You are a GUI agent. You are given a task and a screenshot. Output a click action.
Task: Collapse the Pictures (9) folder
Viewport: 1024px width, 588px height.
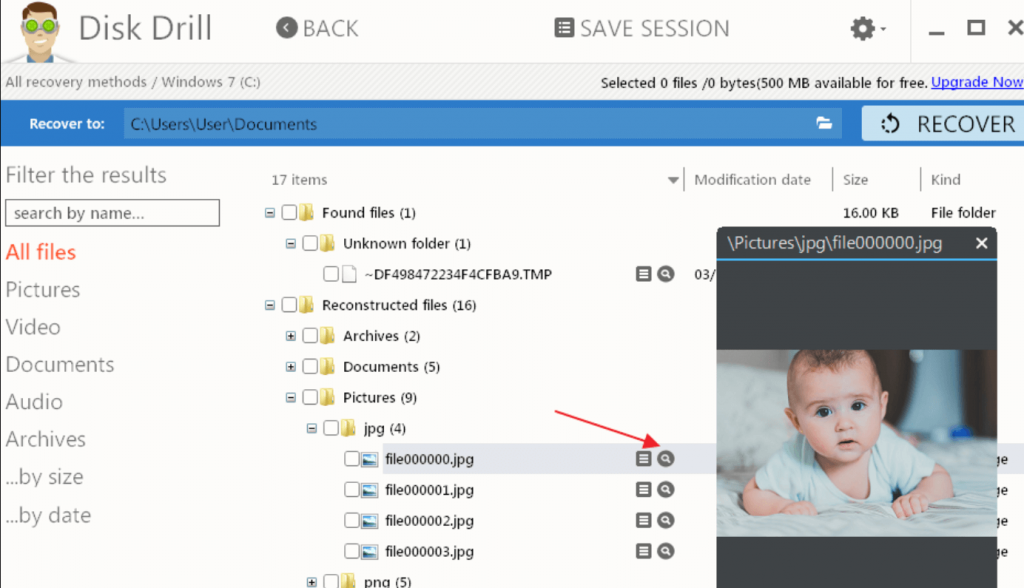(291, 397)
